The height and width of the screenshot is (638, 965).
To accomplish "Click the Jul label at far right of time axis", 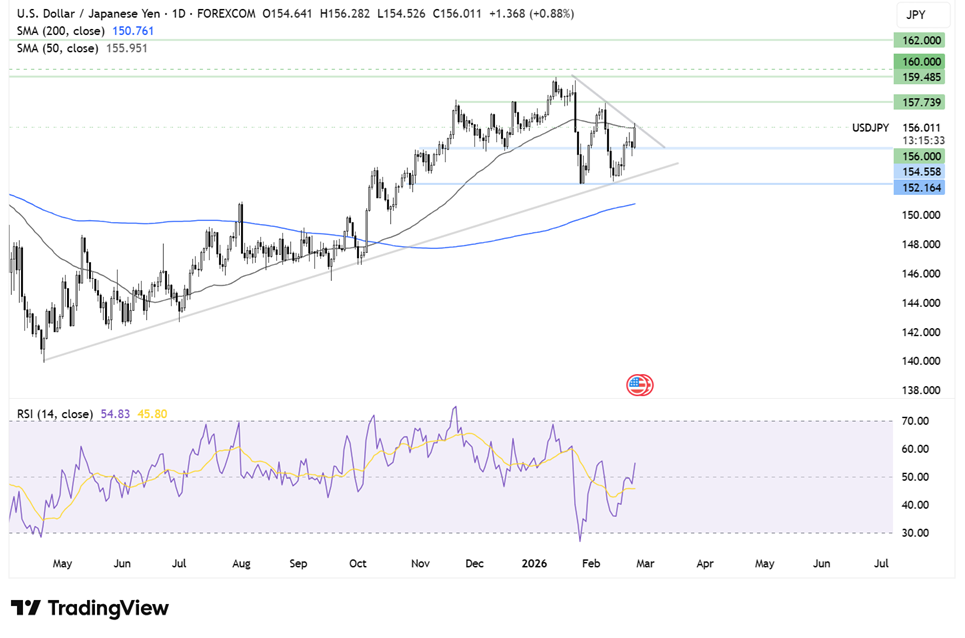I will point(881,564).
